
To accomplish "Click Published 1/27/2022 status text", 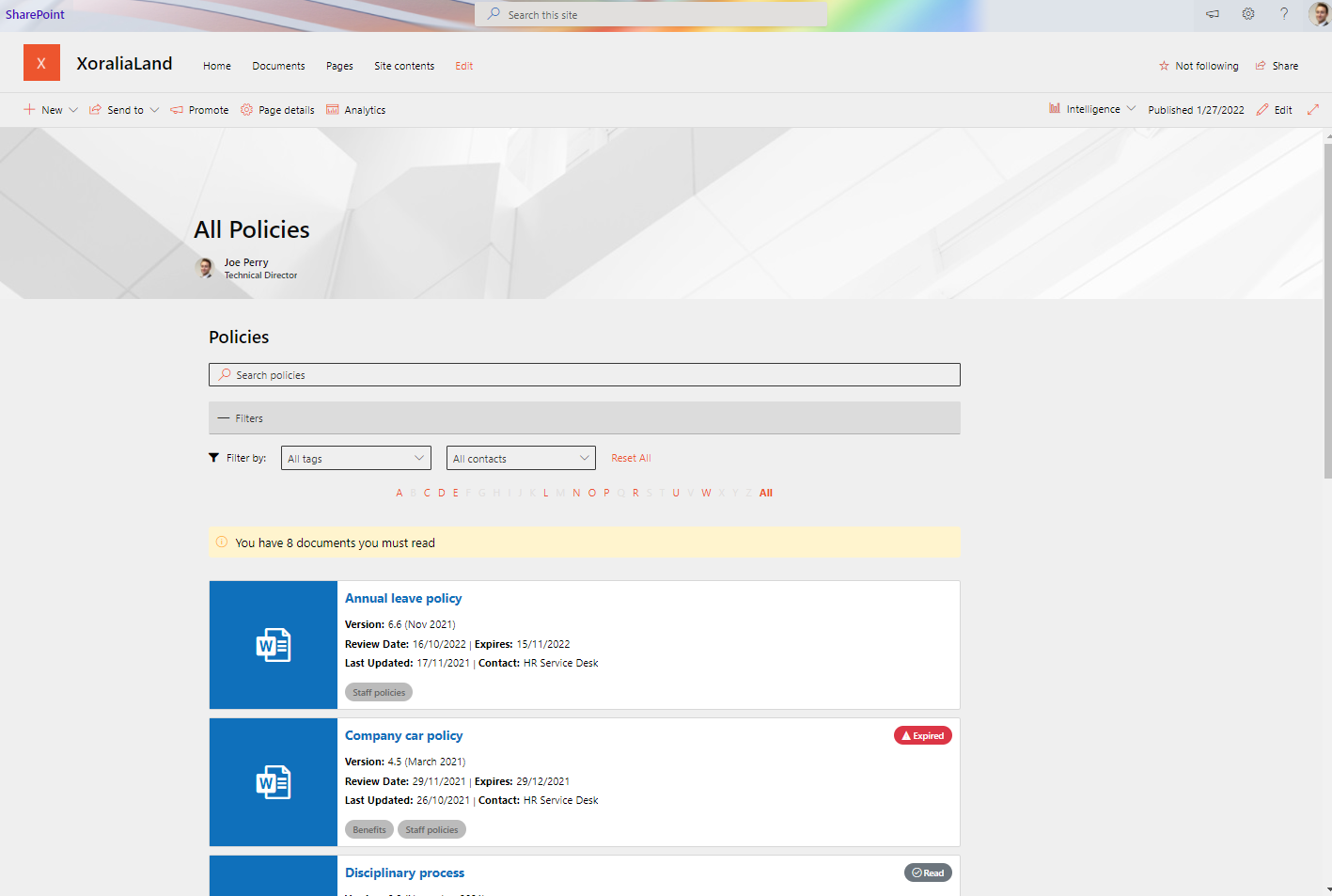I will point(1196,110).
